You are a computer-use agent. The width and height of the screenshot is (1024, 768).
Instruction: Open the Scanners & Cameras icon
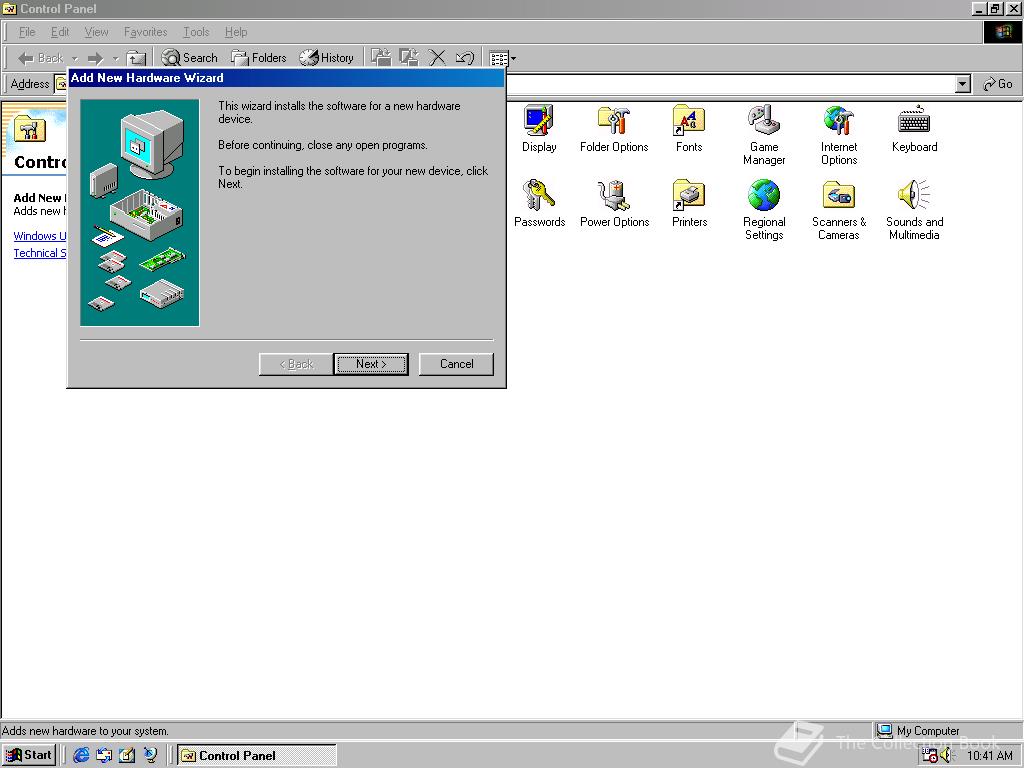[x=839, y=210]
